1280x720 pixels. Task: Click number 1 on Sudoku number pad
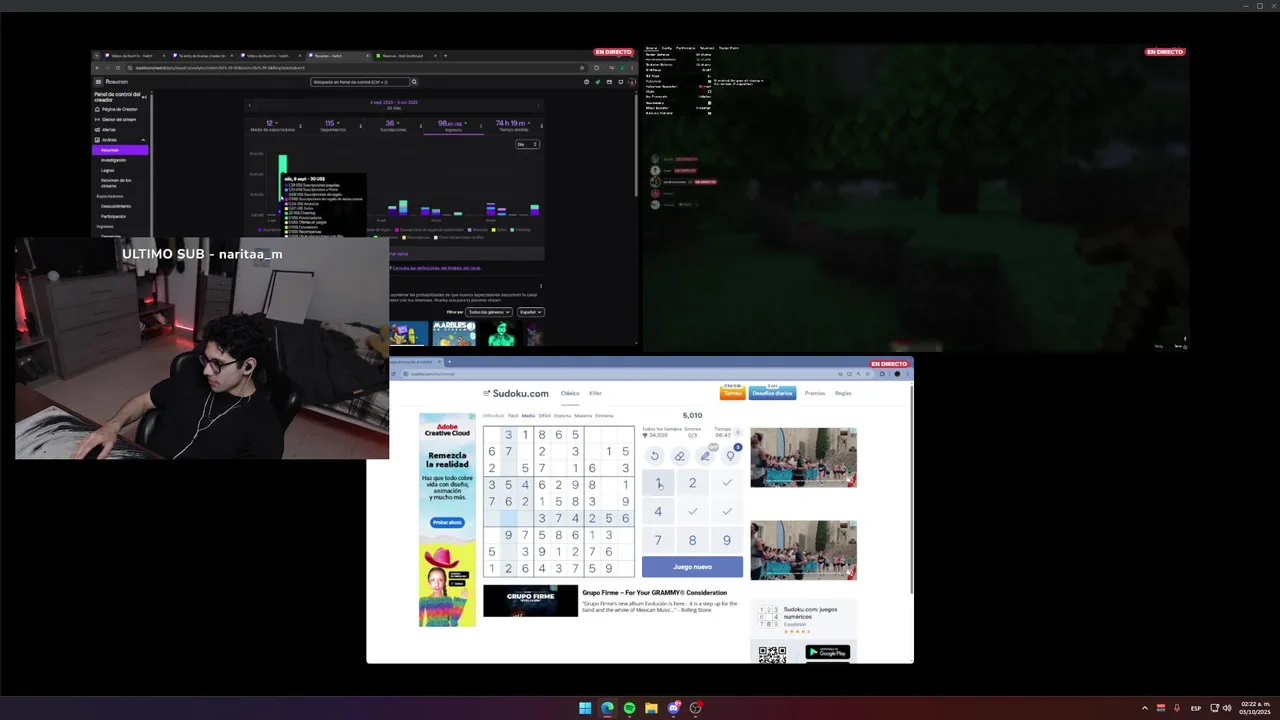pos(658,483)
